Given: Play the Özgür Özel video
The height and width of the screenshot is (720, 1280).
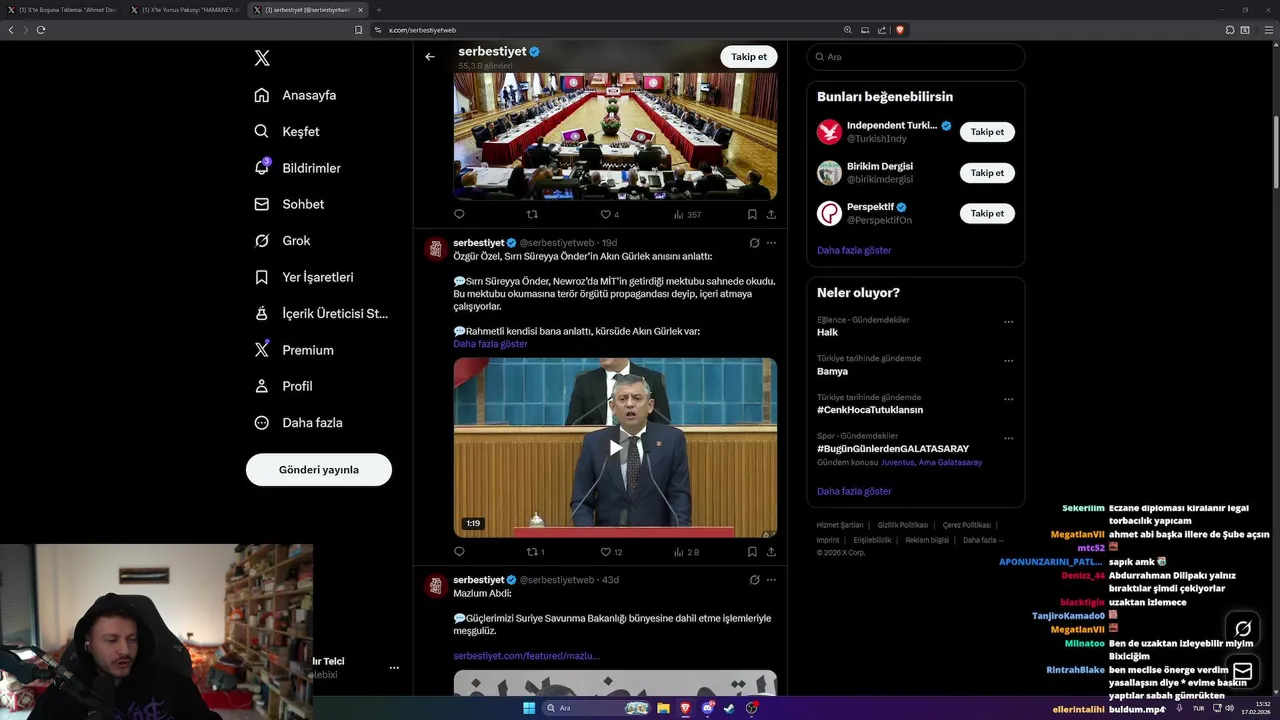Looking at the screenshot, I should click(x=615, y=448).
